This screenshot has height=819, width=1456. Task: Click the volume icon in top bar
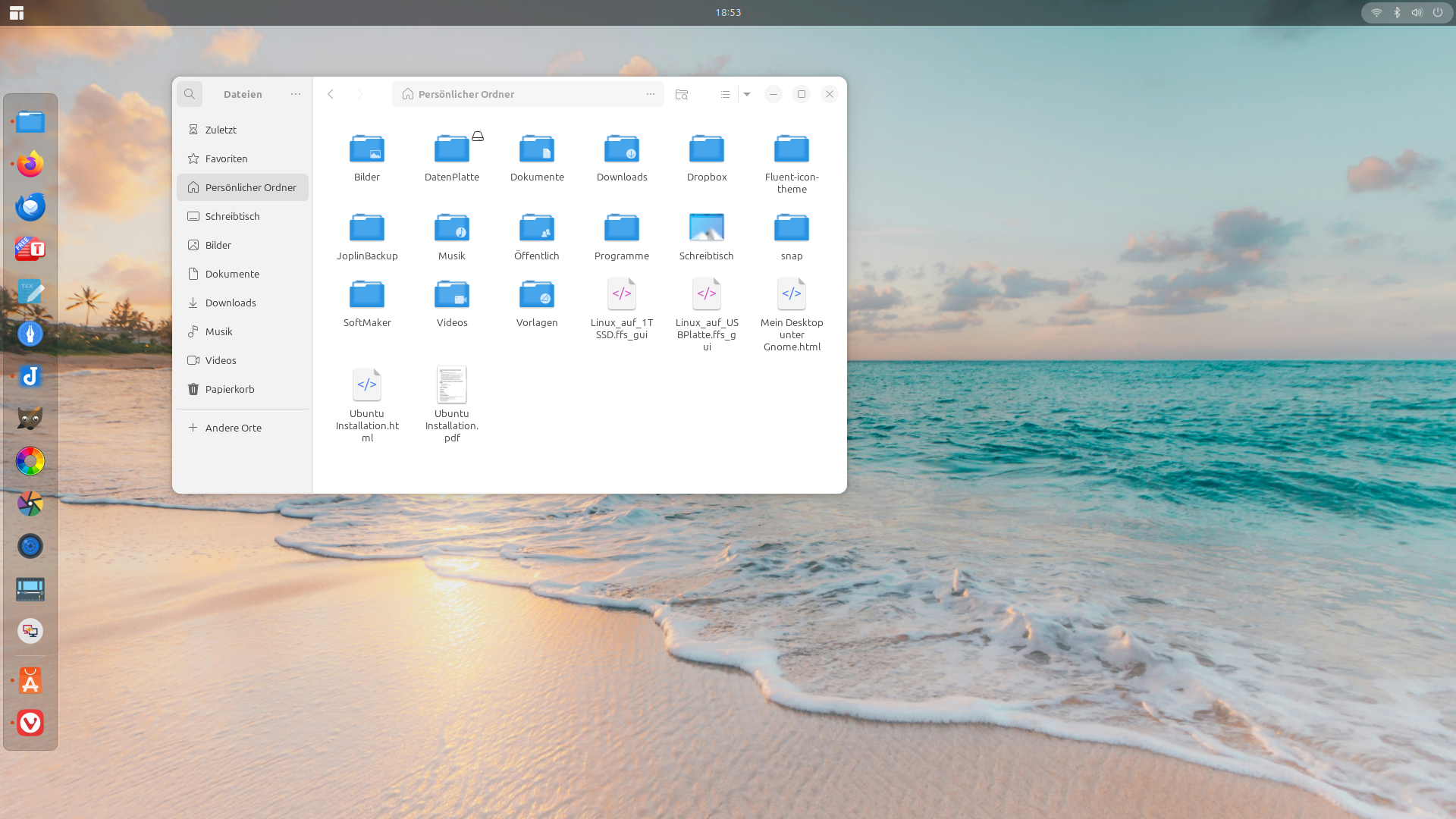[x=1417, y=13]
